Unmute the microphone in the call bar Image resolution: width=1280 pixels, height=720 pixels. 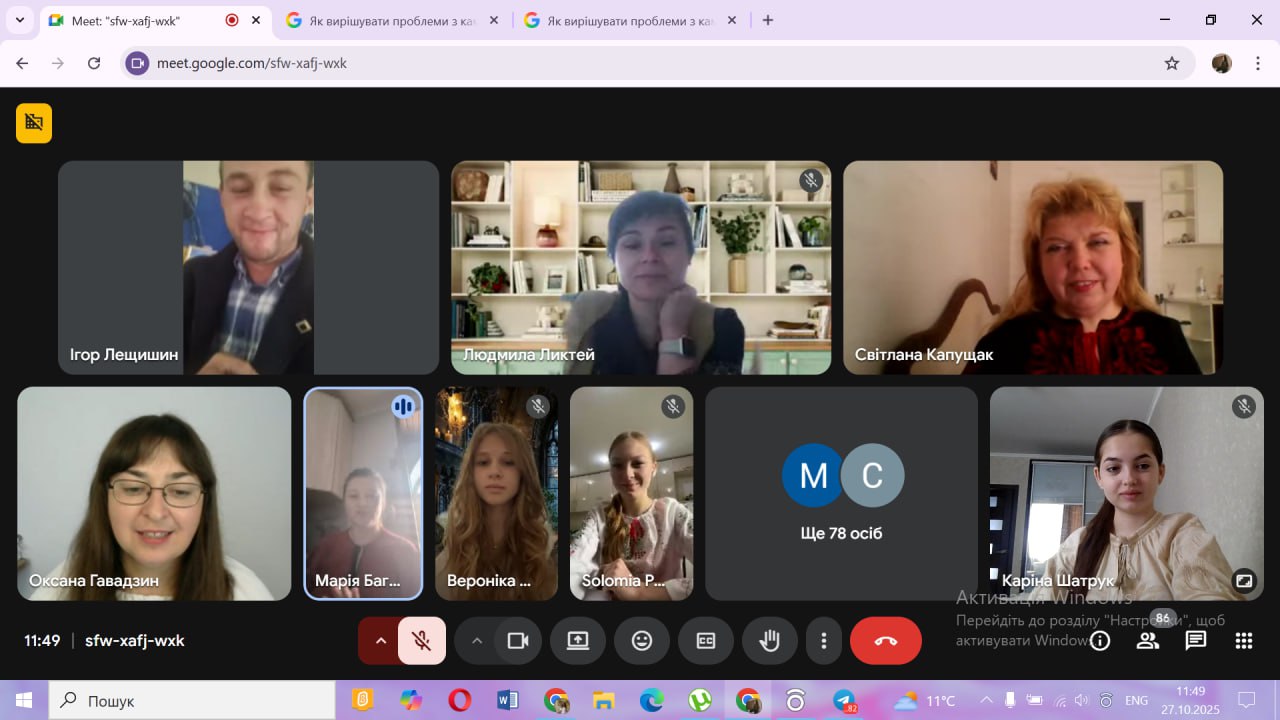click(x=422, y=641)
